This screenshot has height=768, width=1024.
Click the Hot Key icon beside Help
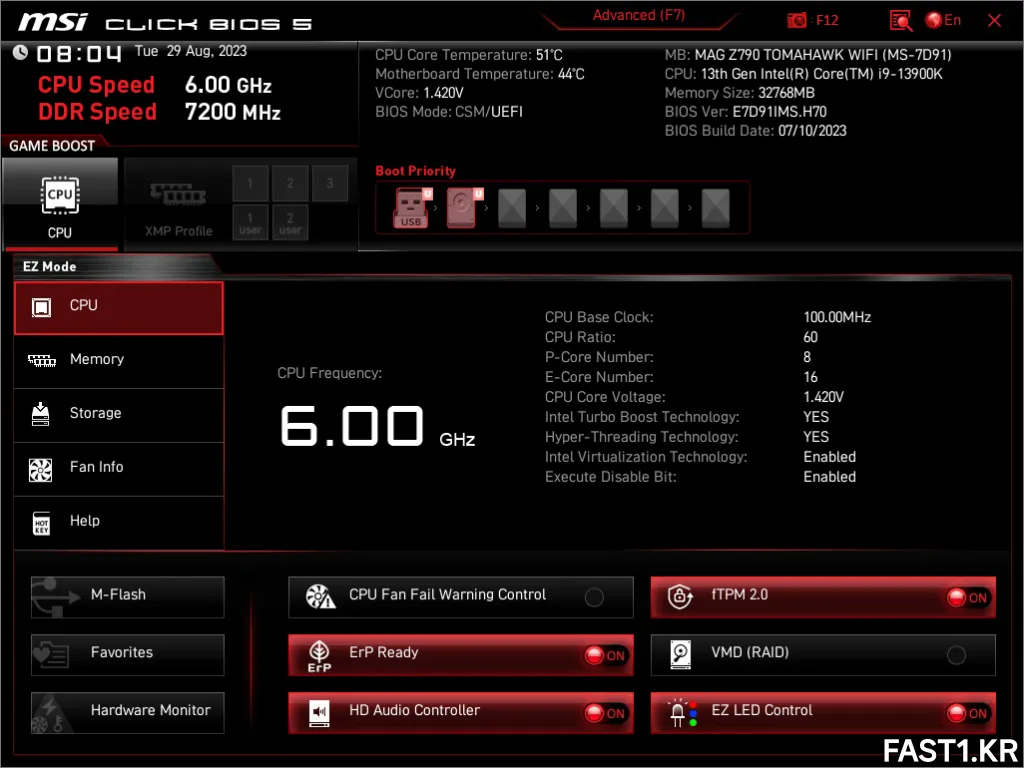tap(41, 523)
